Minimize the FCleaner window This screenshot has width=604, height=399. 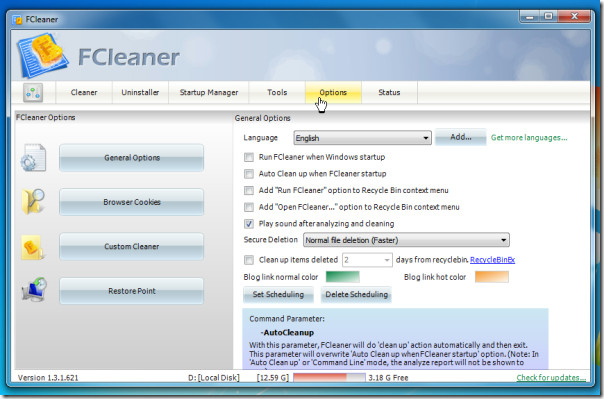(x=530, y=17)
